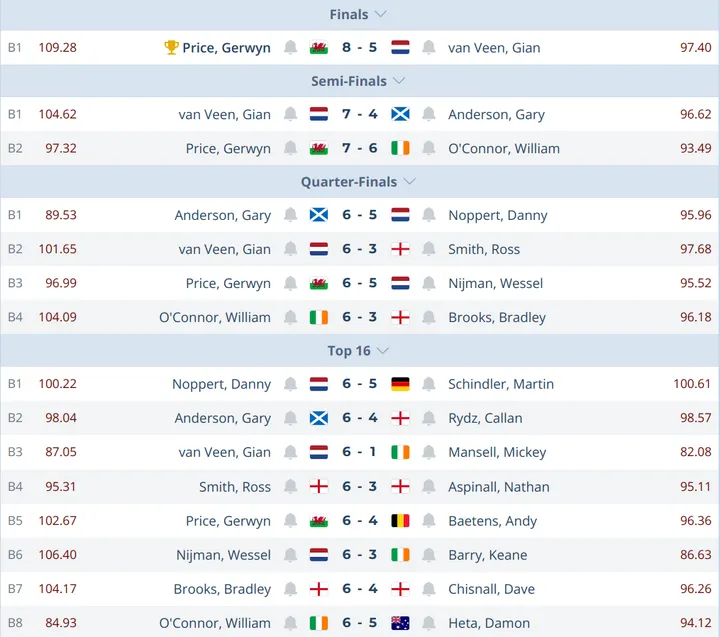The width and height of the screenshot is (720, 637).
Task: Collapse the Top 16 round header
Action: pyautogui.click(x=383, y=351)
